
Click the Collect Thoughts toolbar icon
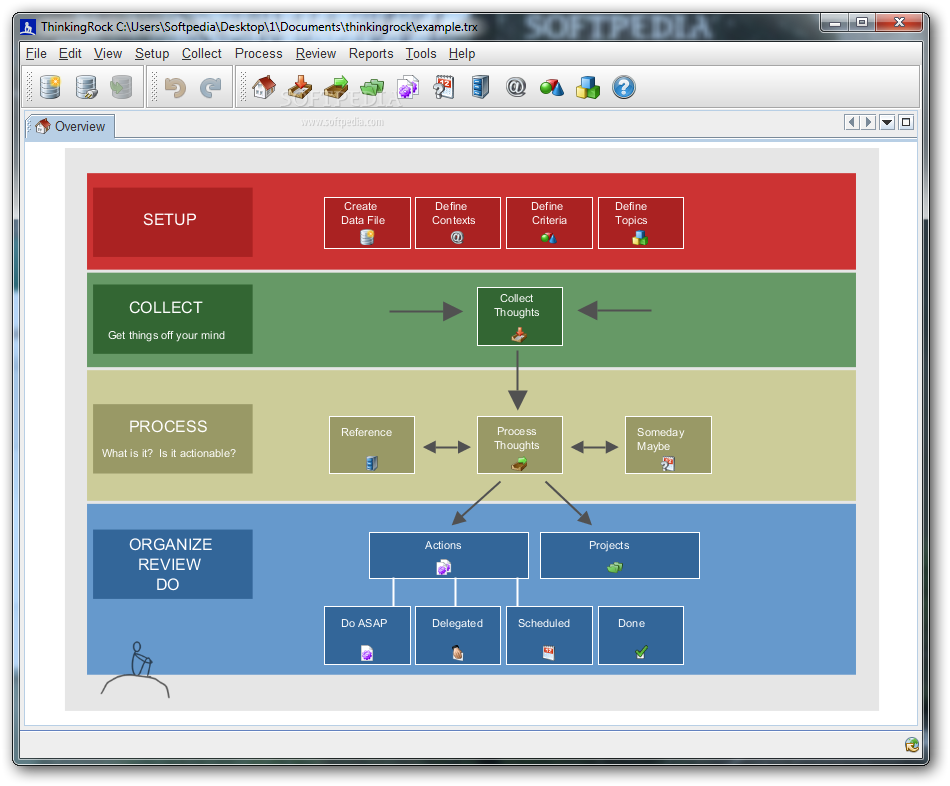pos(299,87)
